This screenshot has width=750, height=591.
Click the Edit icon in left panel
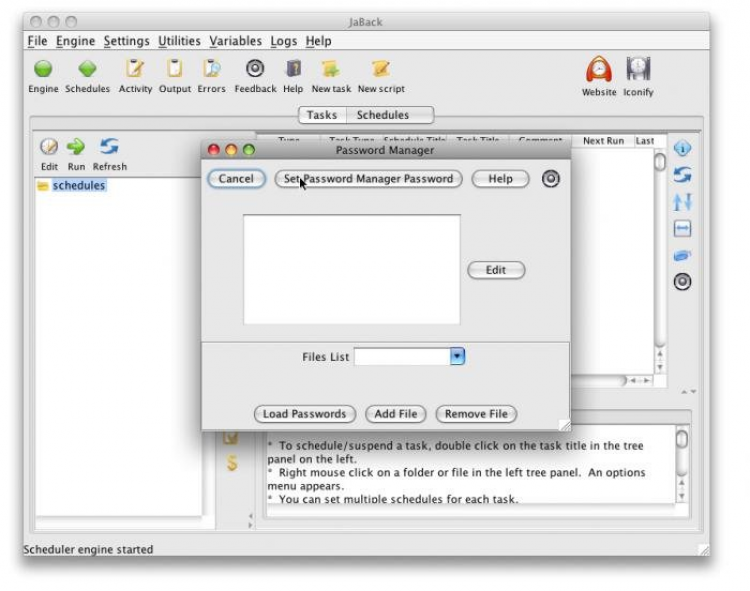coord(49,147)
